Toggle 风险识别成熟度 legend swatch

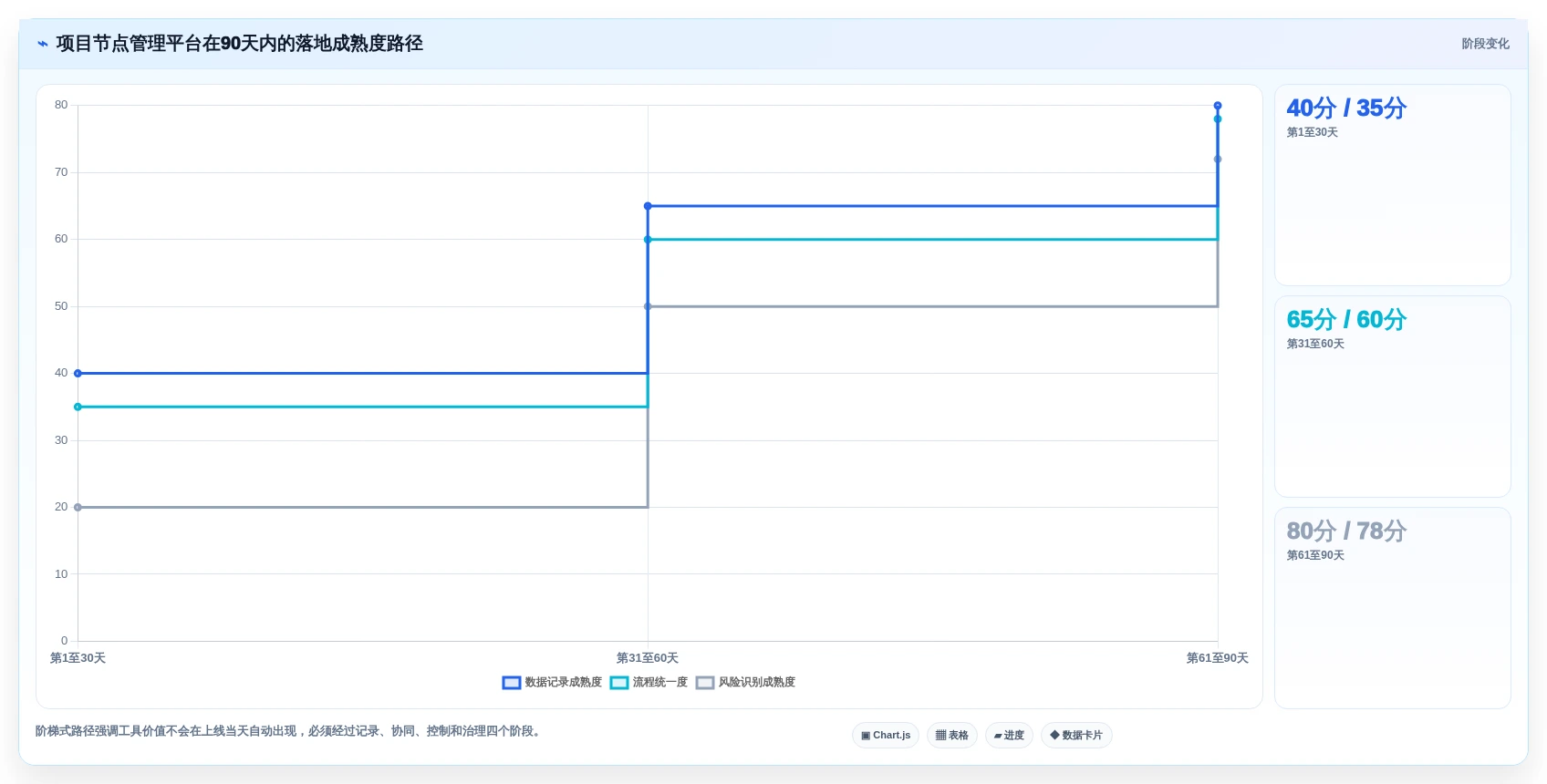pyautogui.click(x=705, y=683)
